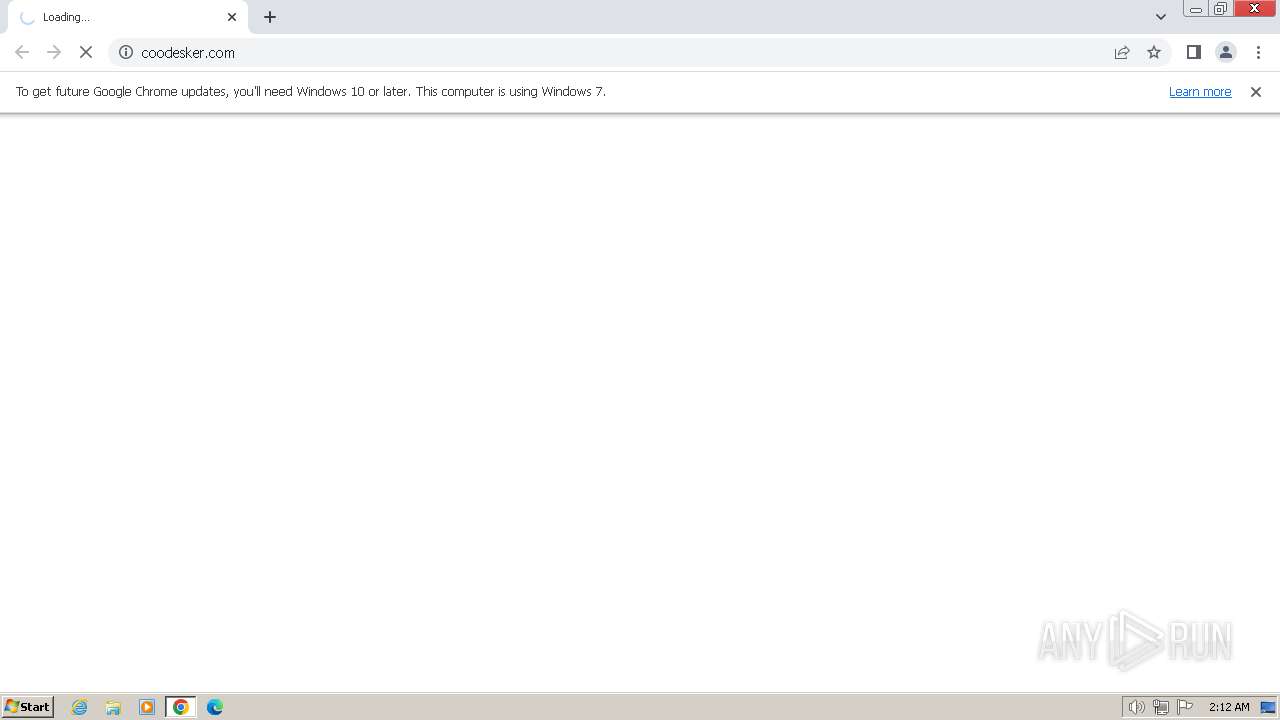Show the clock at 2:12 AM
This screenshot has width=1280, height=720.
point(1229,707)
